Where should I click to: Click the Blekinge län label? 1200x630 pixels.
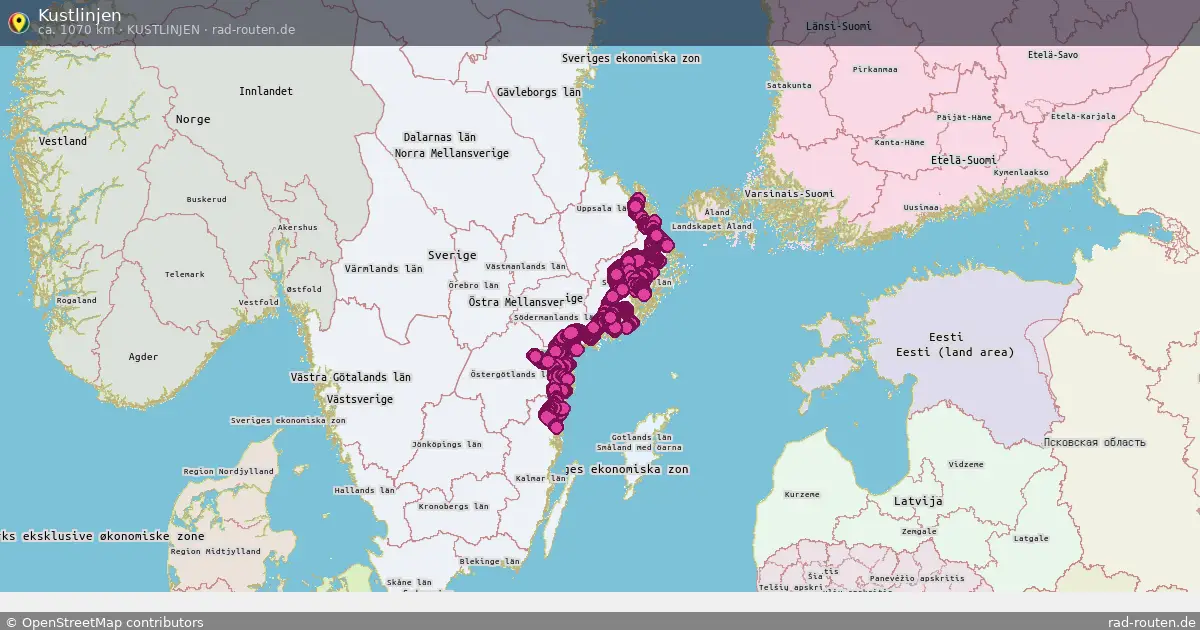490,562
